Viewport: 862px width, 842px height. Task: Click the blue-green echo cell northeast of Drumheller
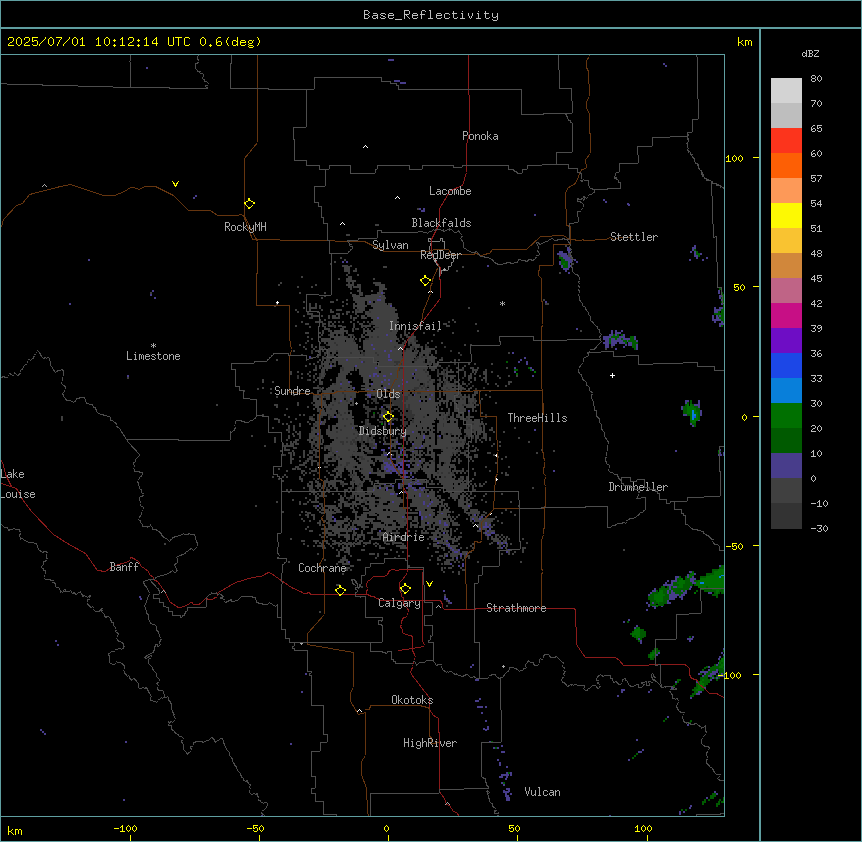point(692,412)
